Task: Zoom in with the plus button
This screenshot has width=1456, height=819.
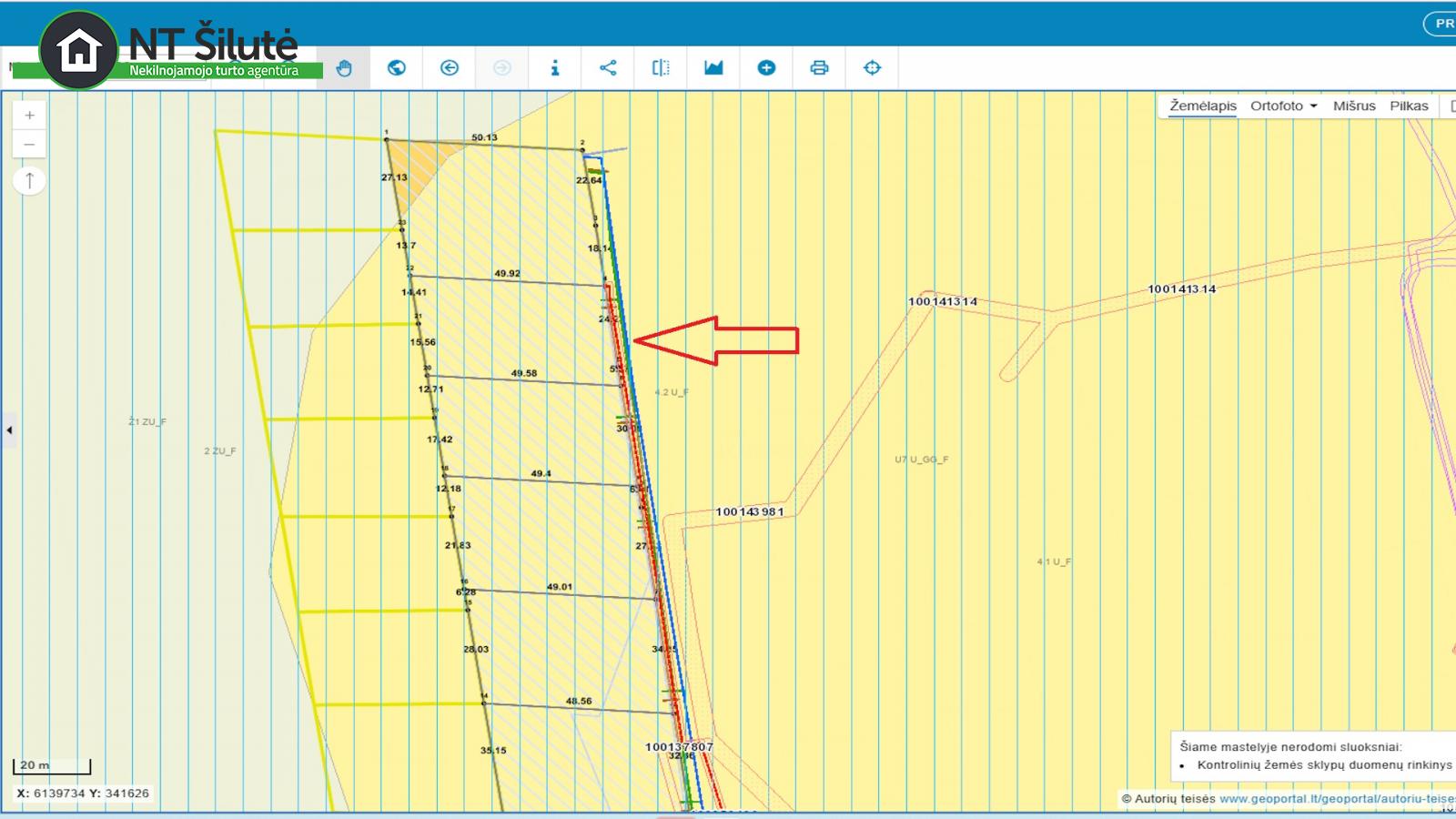Action: [x=29, y=116]
